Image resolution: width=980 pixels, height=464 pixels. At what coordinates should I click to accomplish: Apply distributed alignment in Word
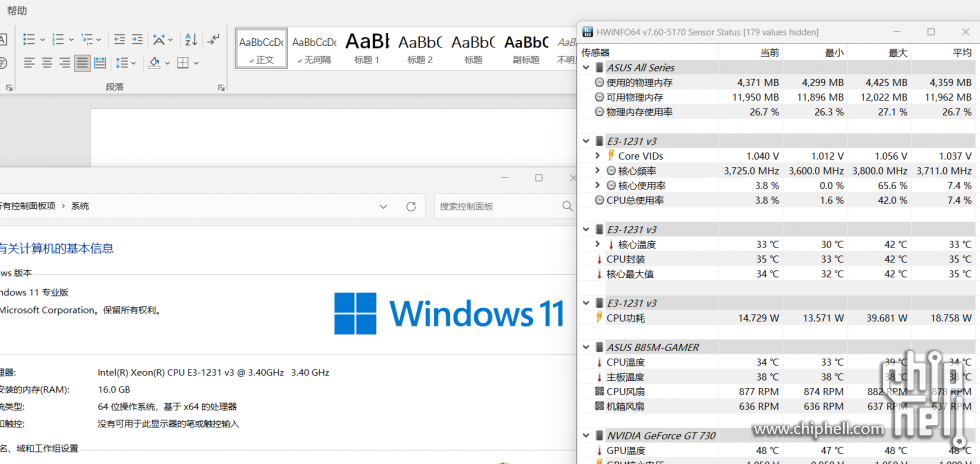(x=100, y=63)
